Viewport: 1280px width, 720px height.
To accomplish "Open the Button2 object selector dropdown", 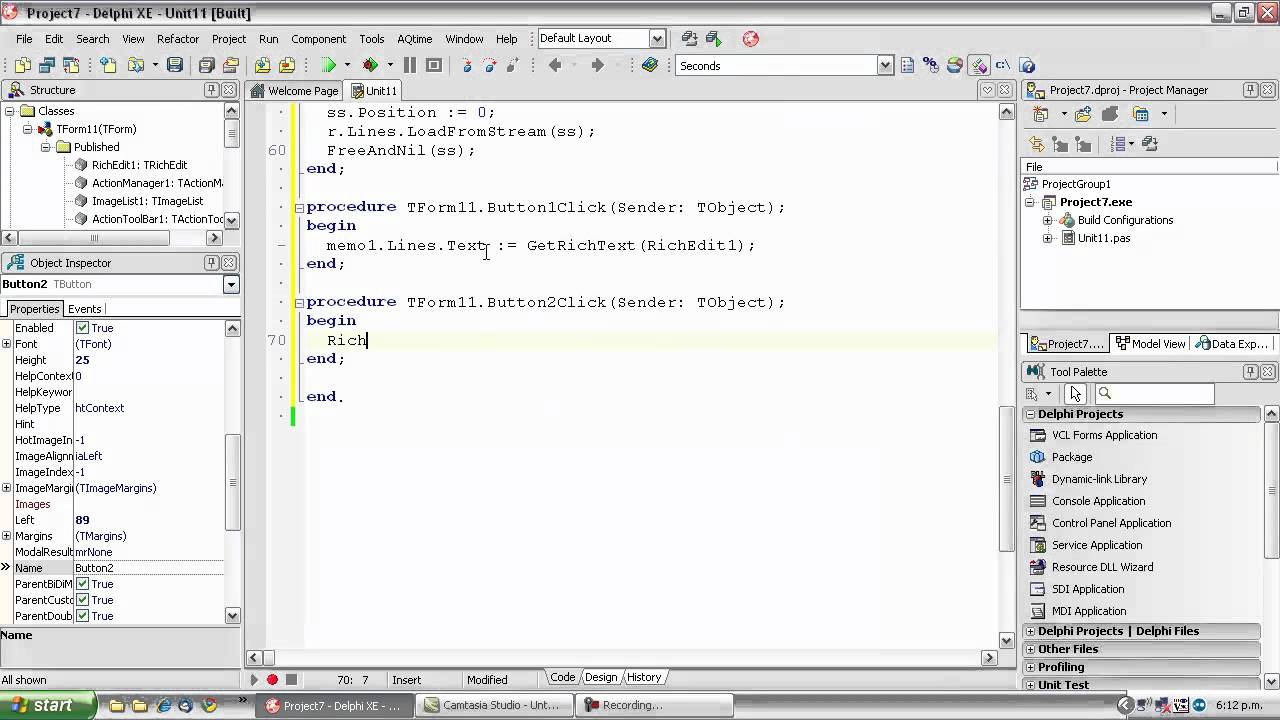I will point(231,285).
